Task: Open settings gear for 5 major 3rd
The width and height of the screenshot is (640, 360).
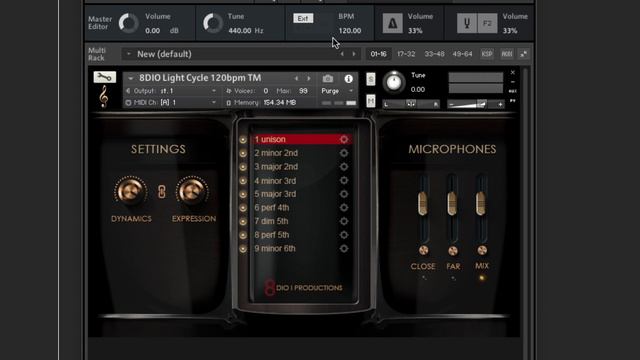Action: (344, 194)
